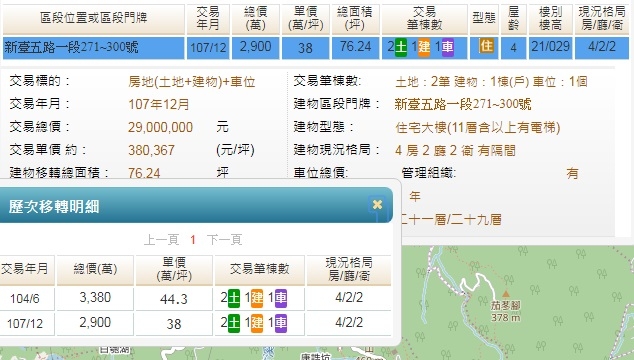Click 單價(萬/坪) header in popup table
This screenshot has height=360, width=634.
[174, 270]
